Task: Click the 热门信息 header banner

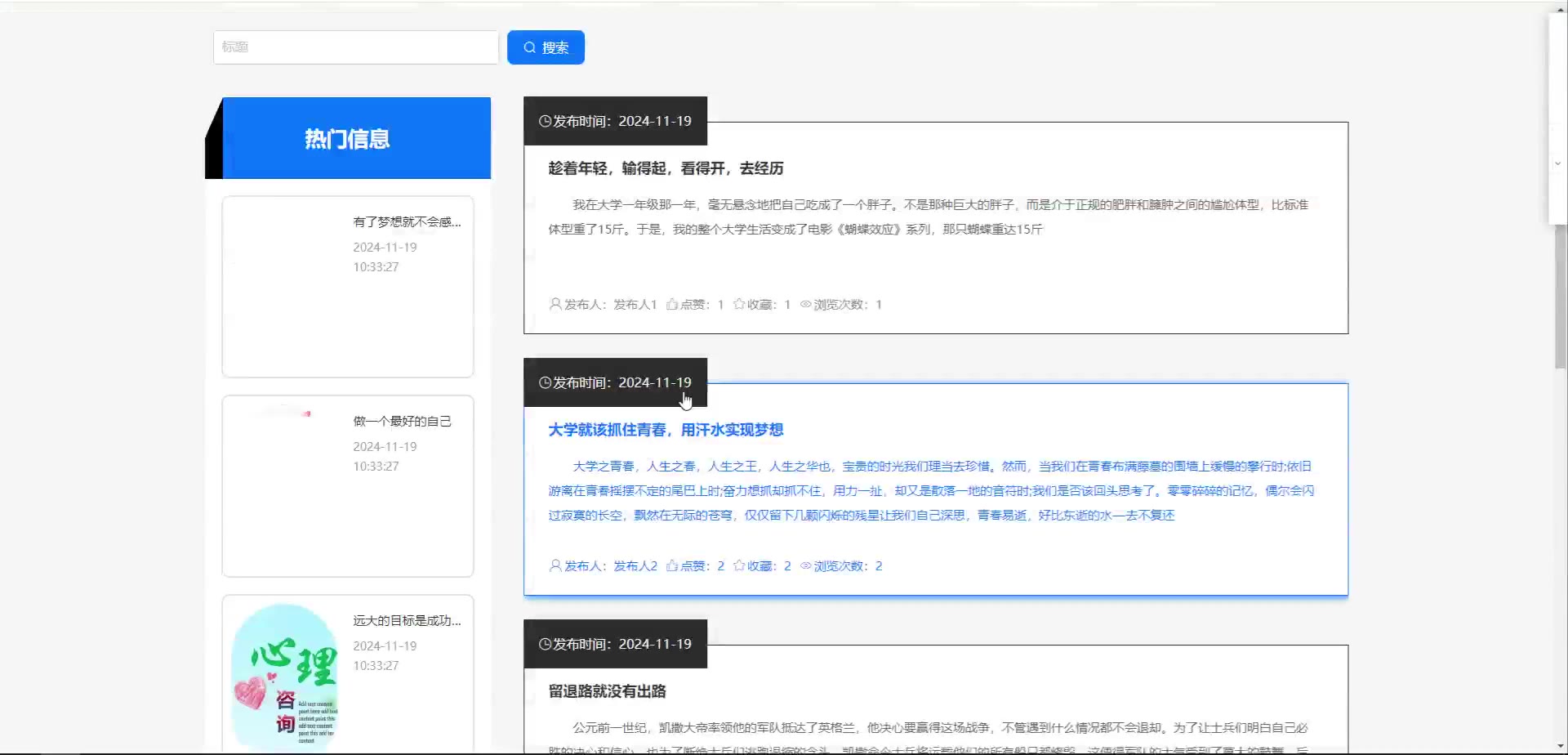Action: 348,139
